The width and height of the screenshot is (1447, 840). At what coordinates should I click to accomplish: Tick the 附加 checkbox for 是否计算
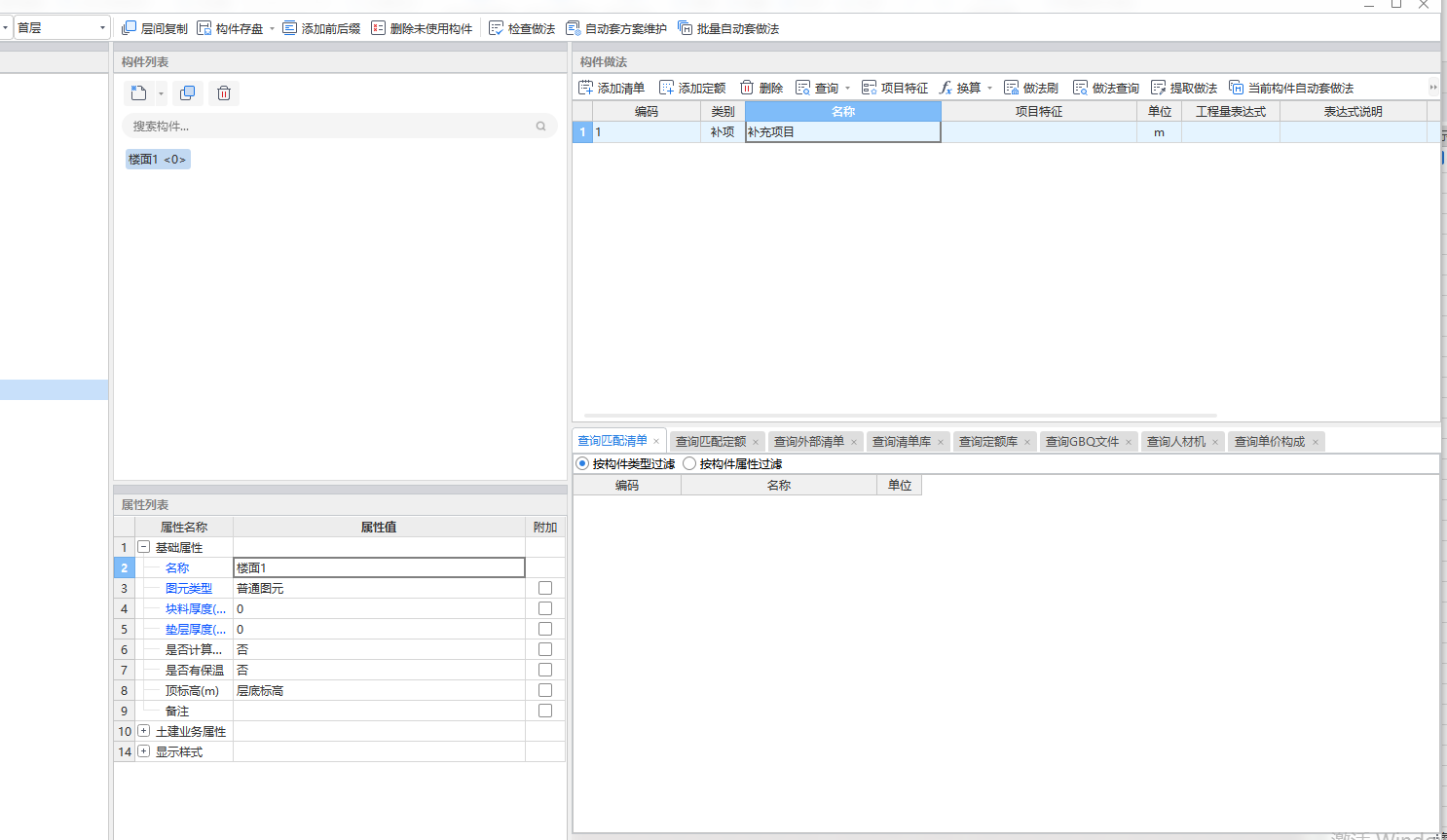click(545, 649)
